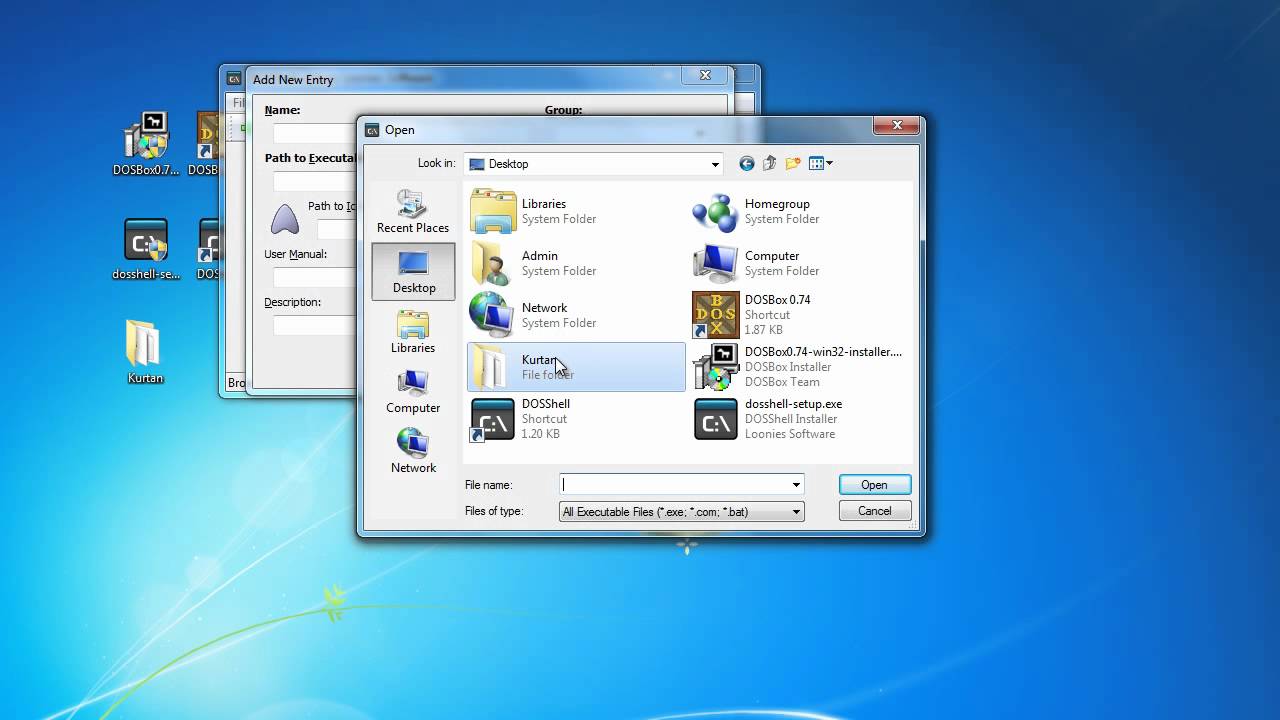
Task: Select DOSBox 0.74 shortcut icon in list
Action: pos(716,315)
